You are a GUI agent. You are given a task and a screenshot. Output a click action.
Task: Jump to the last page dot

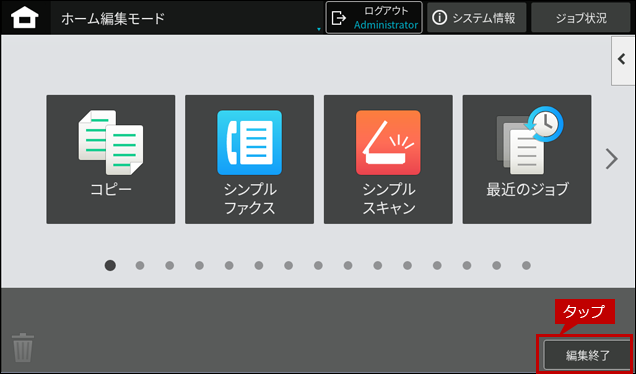pyautogui.click(x=526, y=266)
